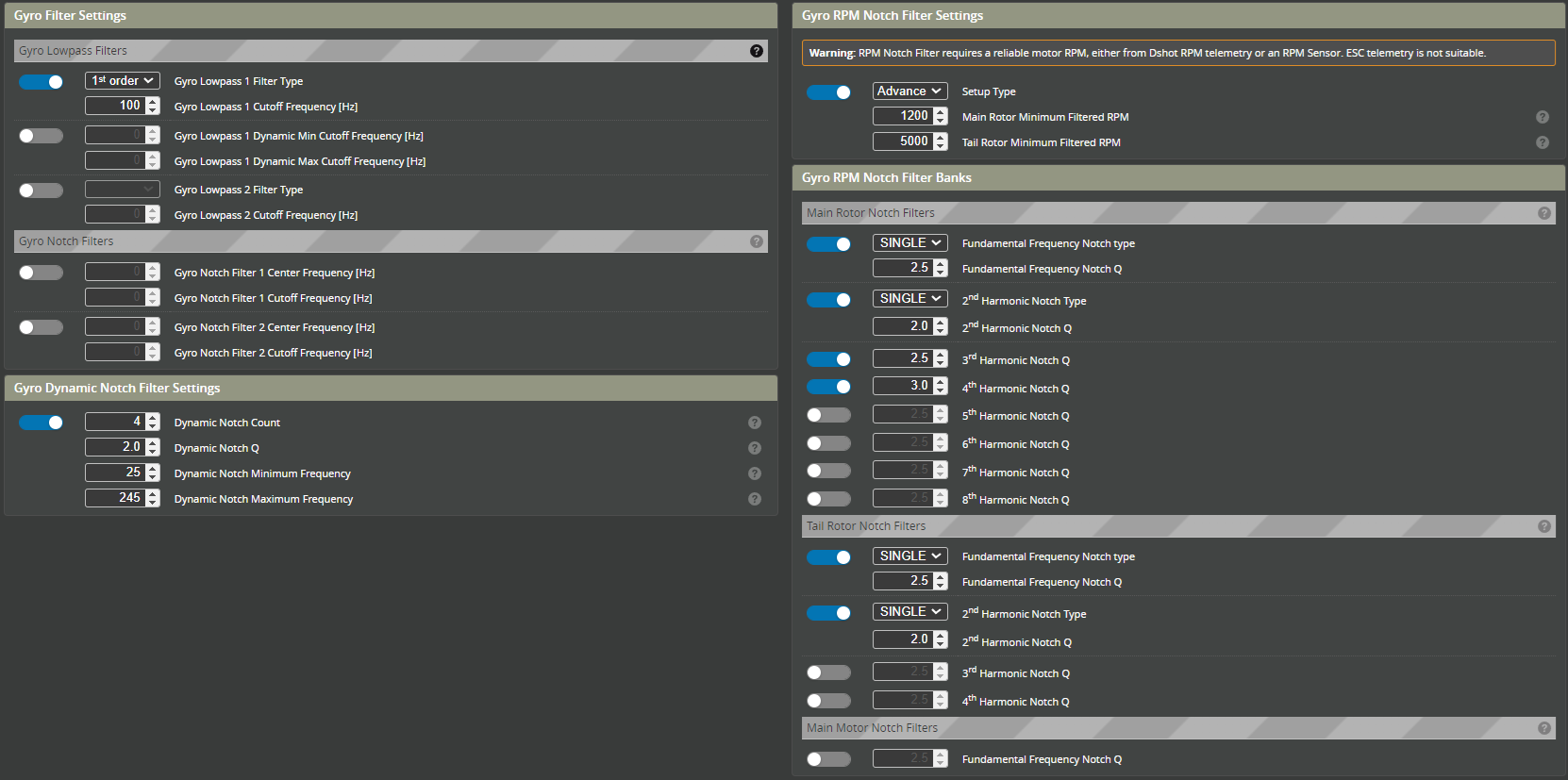This screenshot has width=1568, height=780.
Task: Click the Dynamic Notch Maximum Frequency field
Action: click(x=115, y=498)
